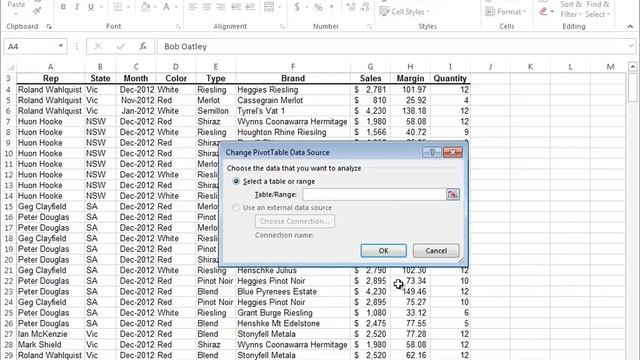Click the Increase Indent icon
The height and width of the screenshot is (360, 640).
[250, 7]
